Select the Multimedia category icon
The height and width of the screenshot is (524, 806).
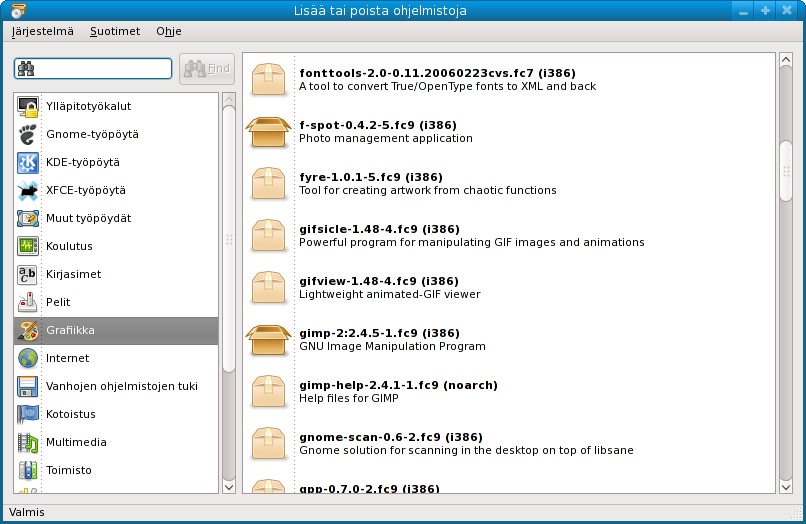pyautogui.click(x=28, y=442)
